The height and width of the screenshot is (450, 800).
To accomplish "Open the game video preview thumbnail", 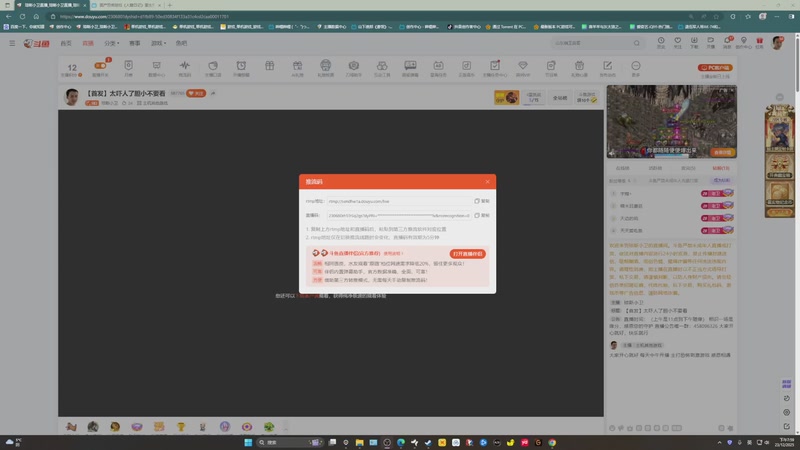I will [x=671, y=121].
